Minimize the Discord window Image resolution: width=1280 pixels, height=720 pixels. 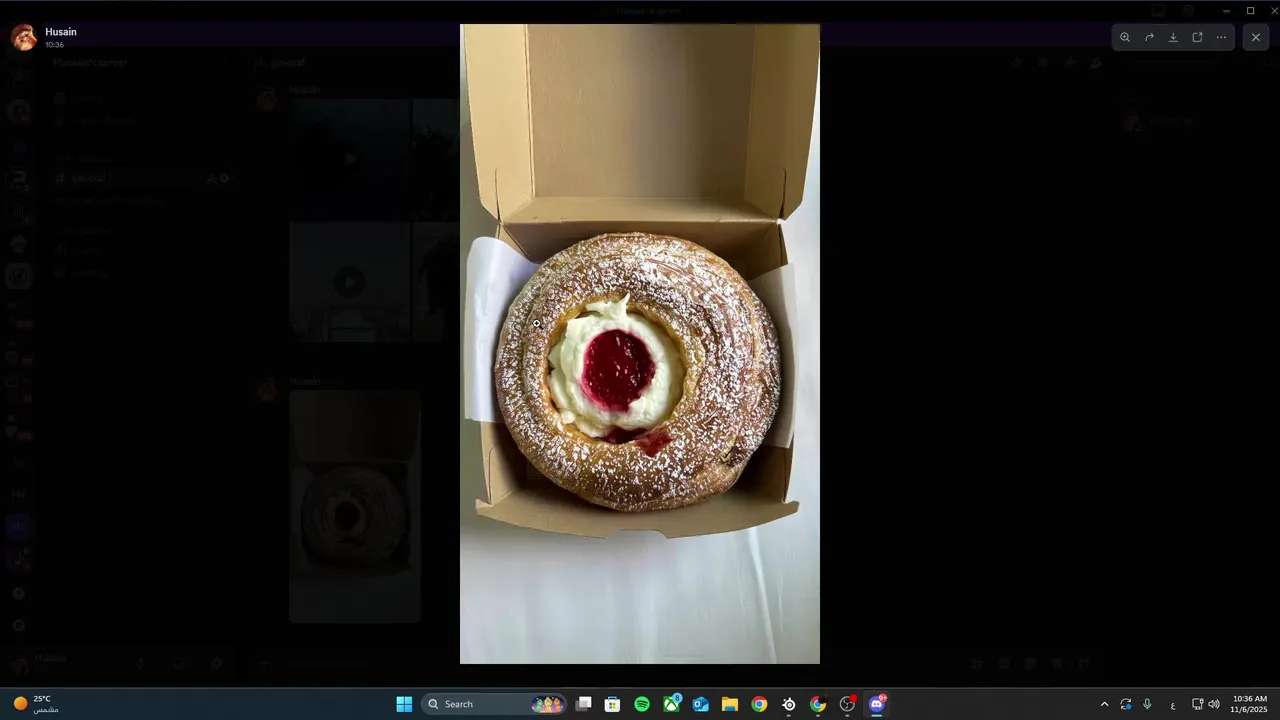tap(1226, 10)
